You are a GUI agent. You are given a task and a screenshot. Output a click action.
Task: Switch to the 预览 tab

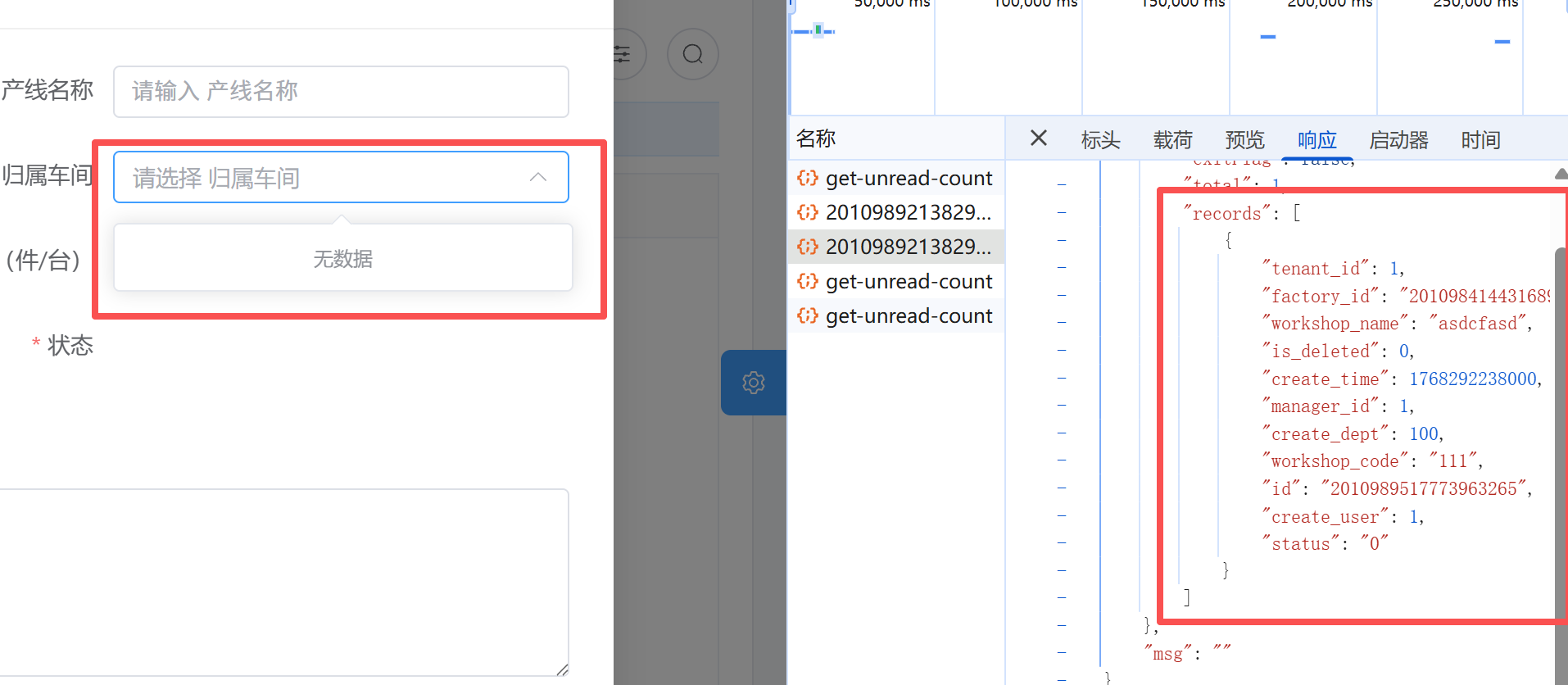[1244, 140]
